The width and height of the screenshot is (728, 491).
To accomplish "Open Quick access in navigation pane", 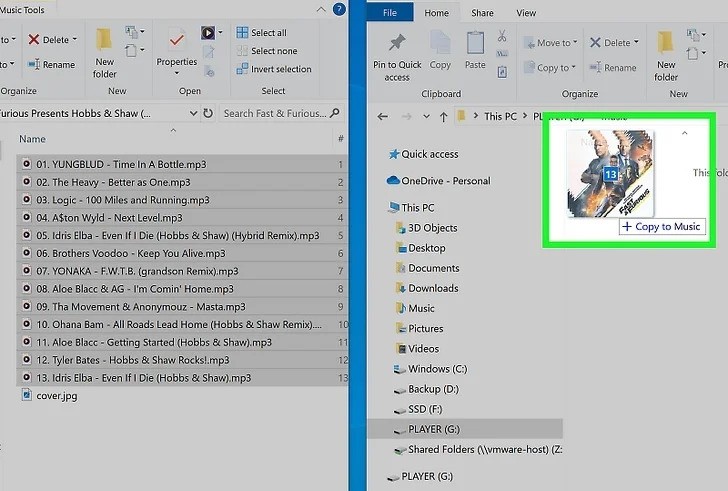I will tap(423, 154).
